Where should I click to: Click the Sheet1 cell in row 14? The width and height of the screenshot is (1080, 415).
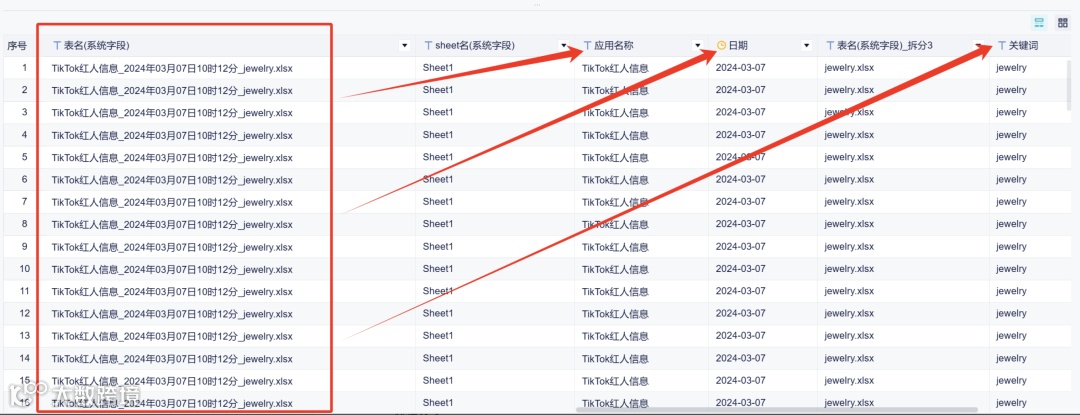click(437, 358)
